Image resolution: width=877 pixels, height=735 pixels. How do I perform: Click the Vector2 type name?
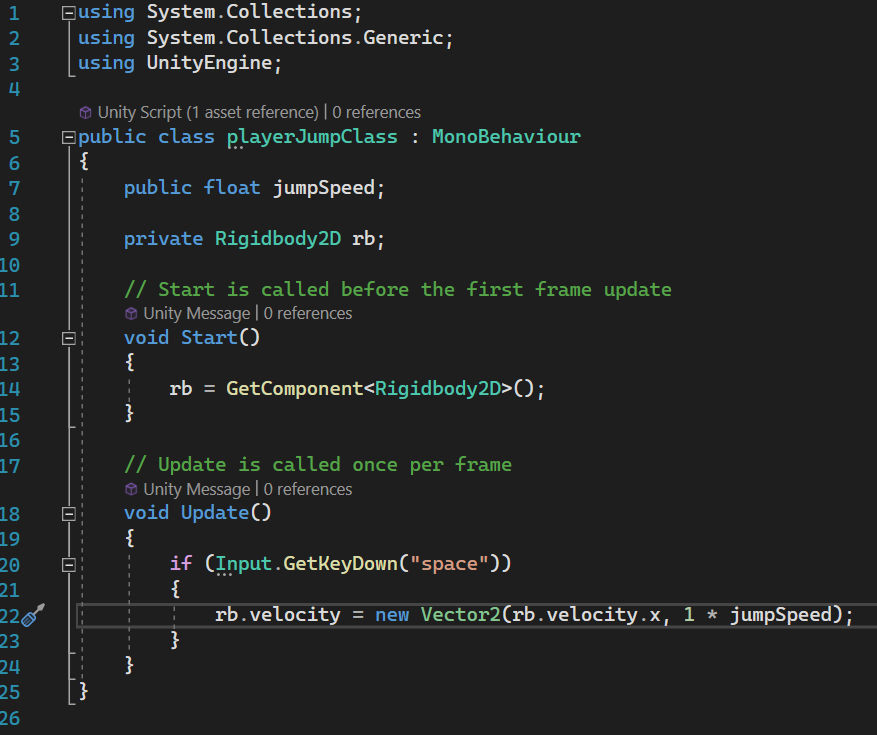tap(460, 614)
